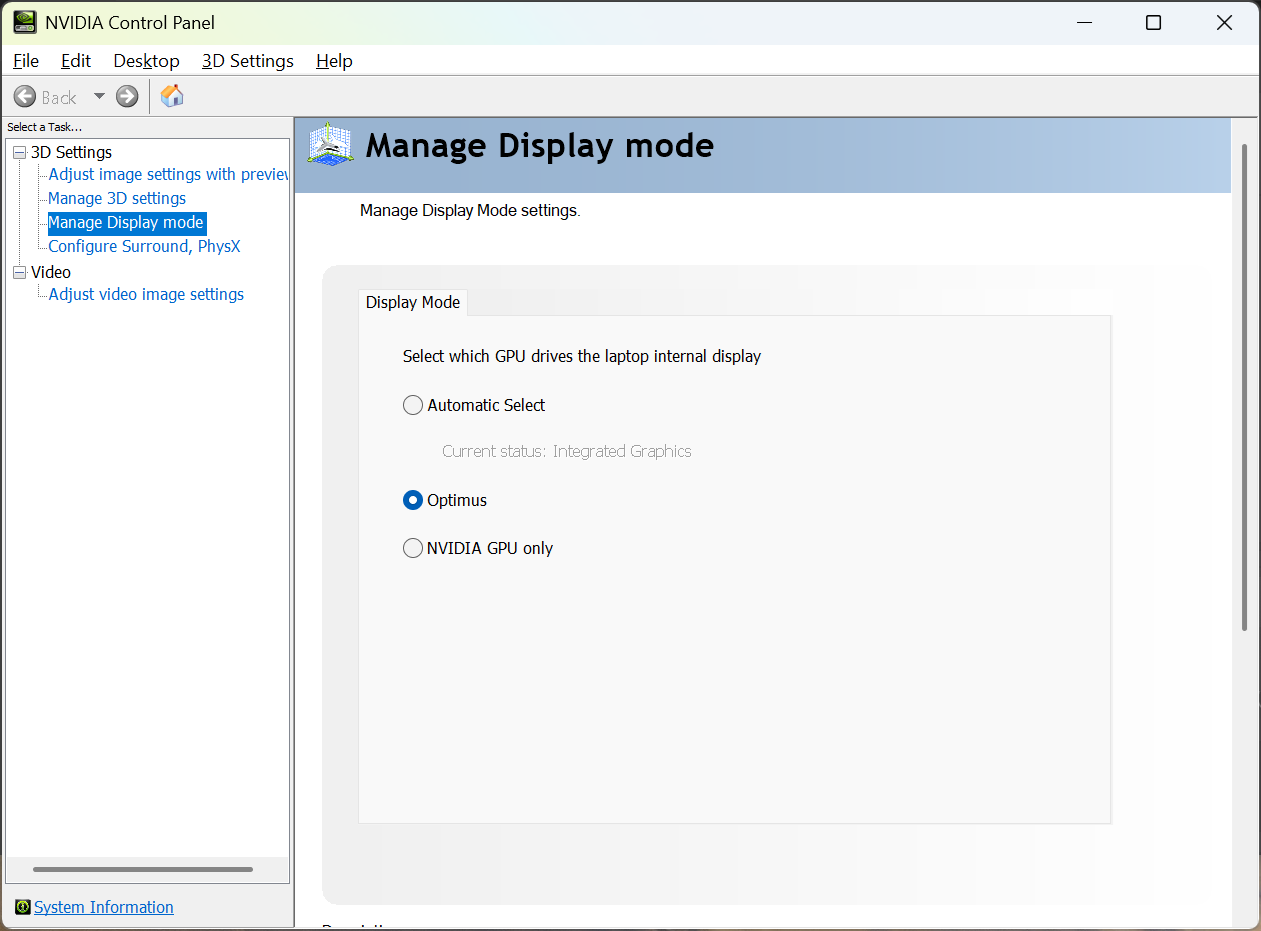The width and height of the screenshot is (1261, 931).
Task: Select the Optimus radio button
Action: pyautogui.click(x=413, y=500)
